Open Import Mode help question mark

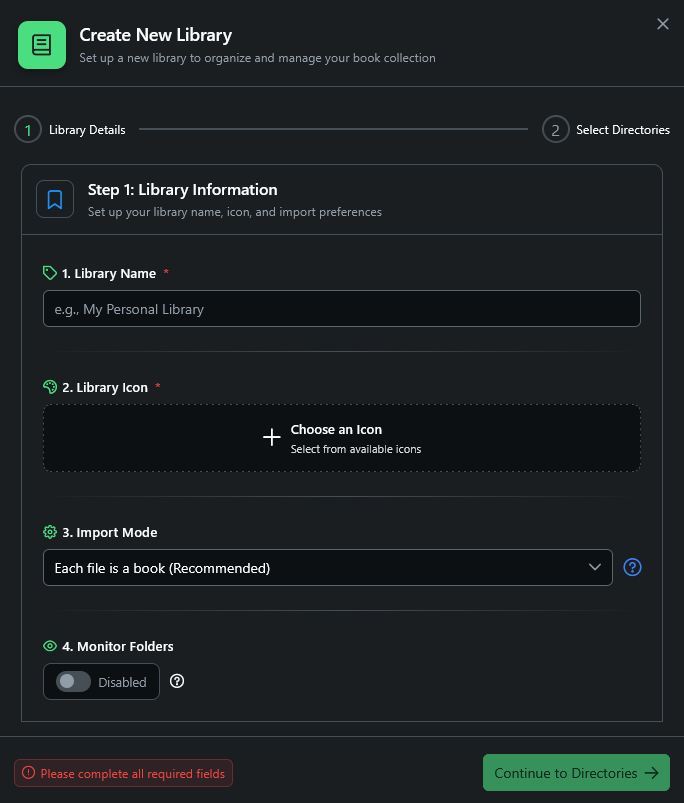coord(632,567)
